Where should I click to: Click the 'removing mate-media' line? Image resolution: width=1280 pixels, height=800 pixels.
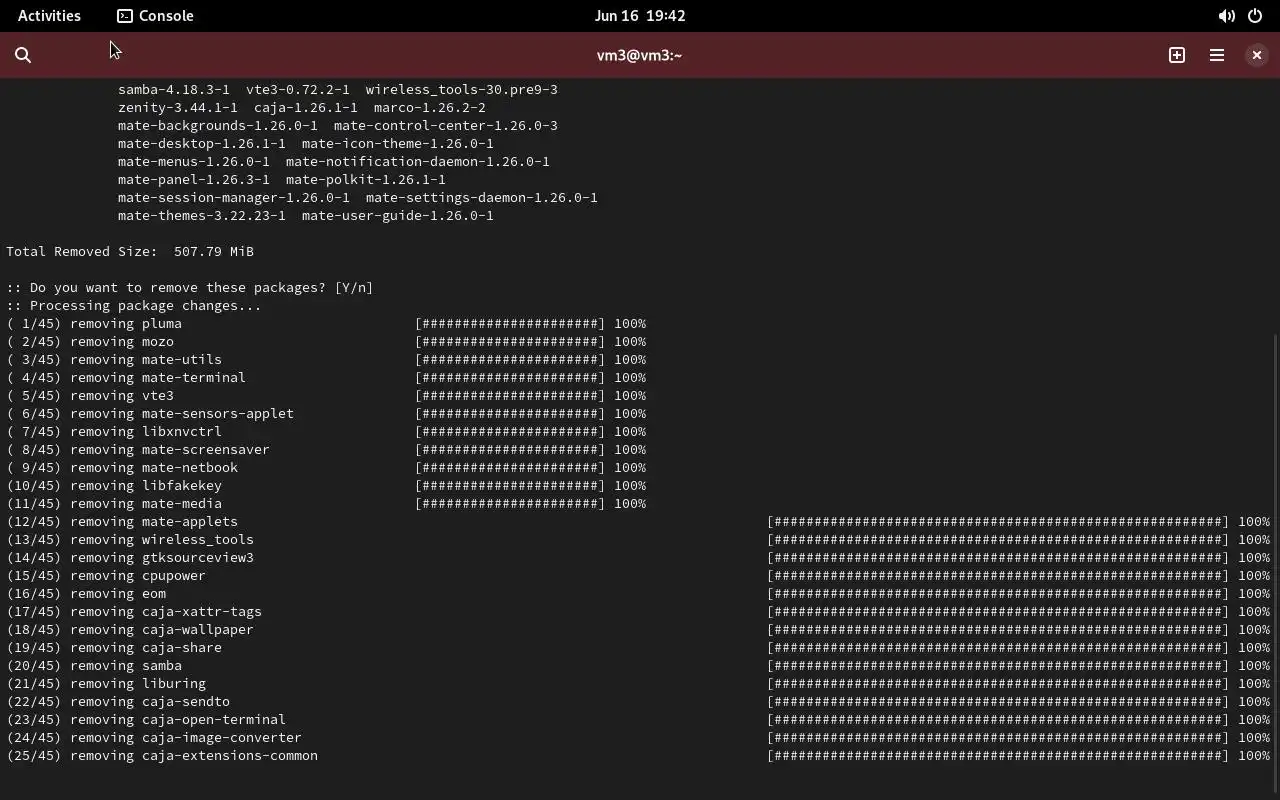[326, 504]
